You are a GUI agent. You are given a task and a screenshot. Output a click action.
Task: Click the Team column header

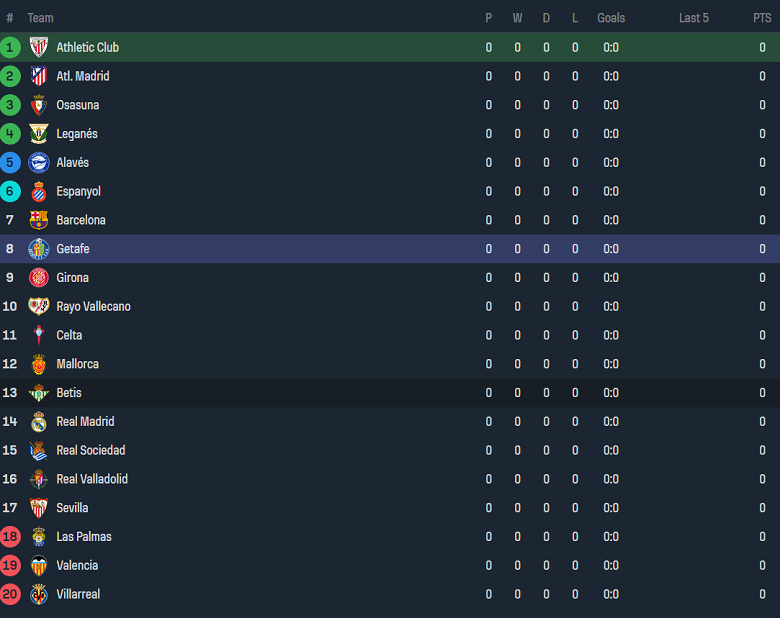tap(41, 18)
